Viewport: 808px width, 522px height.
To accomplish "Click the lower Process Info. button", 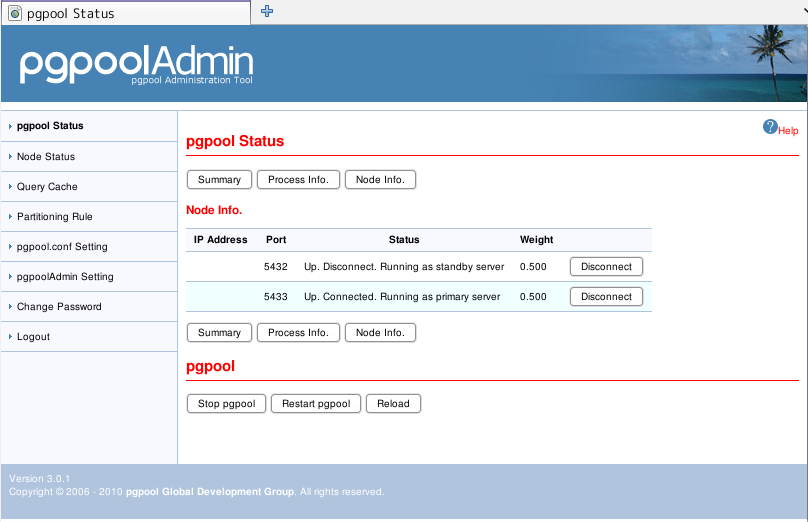I will 298,333.
